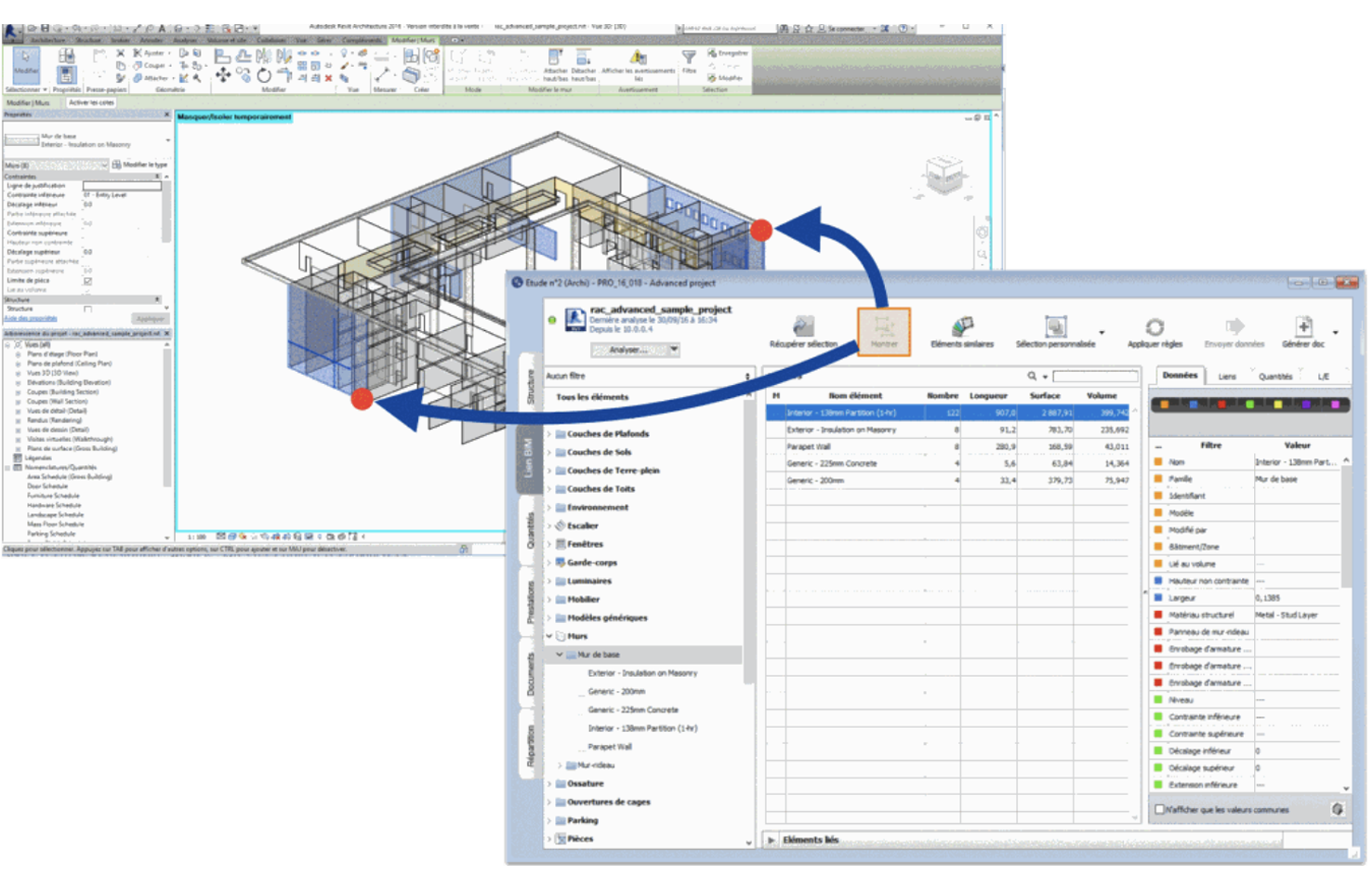Click Légendes in Revit project browser

[x=38, y=458]
